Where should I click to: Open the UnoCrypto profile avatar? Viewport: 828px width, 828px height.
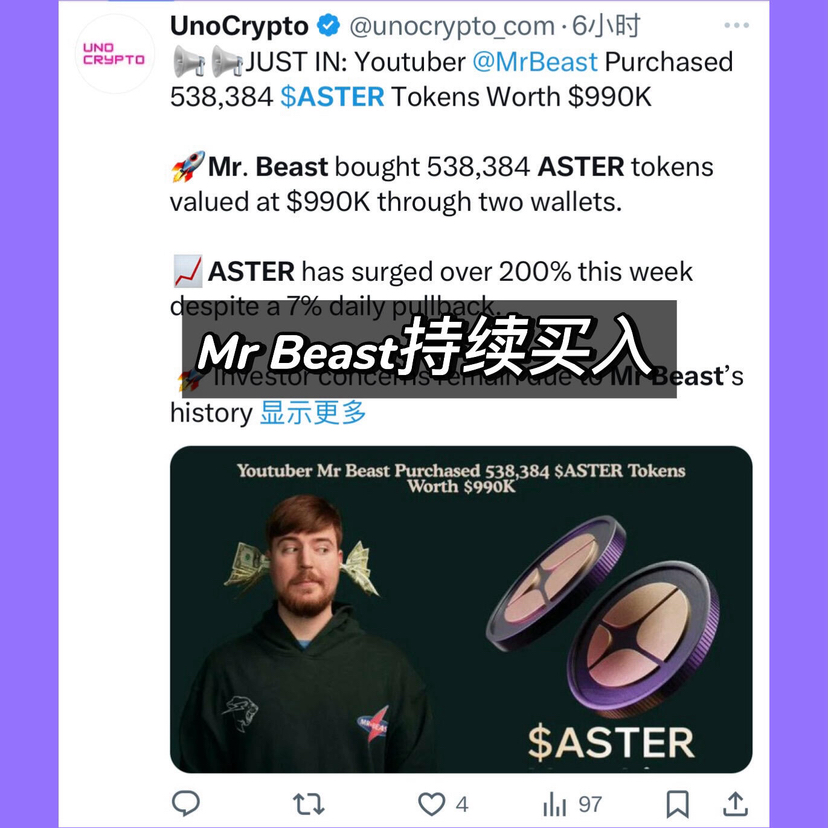(x=114, y=54)
